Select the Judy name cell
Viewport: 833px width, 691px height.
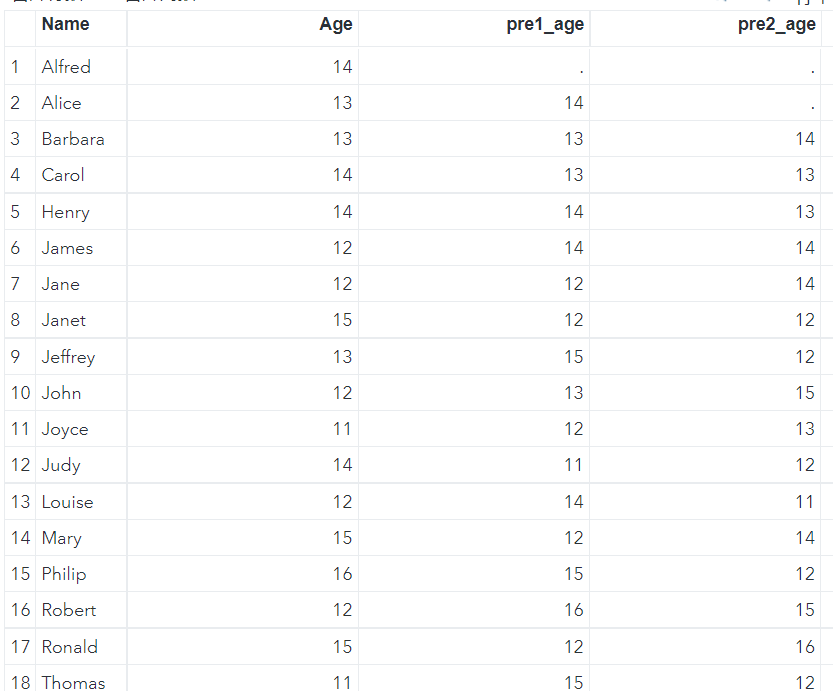[x=81, y=465]
